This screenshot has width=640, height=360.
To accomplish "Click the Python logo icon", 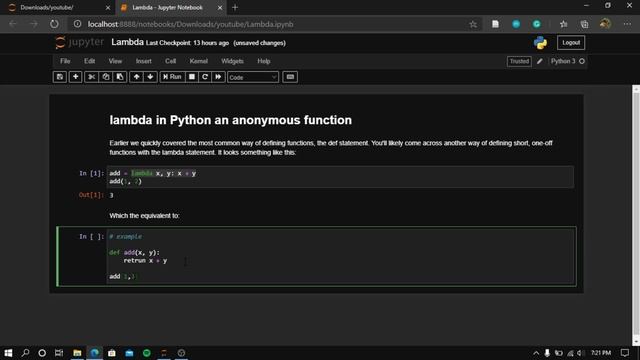I will (540, 42).
